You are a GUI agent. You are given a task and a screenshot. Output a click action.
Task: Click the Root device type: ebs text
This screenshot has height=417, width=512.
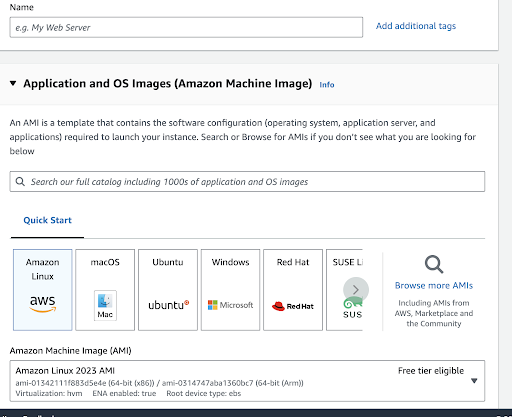click(x=204, y=393)
